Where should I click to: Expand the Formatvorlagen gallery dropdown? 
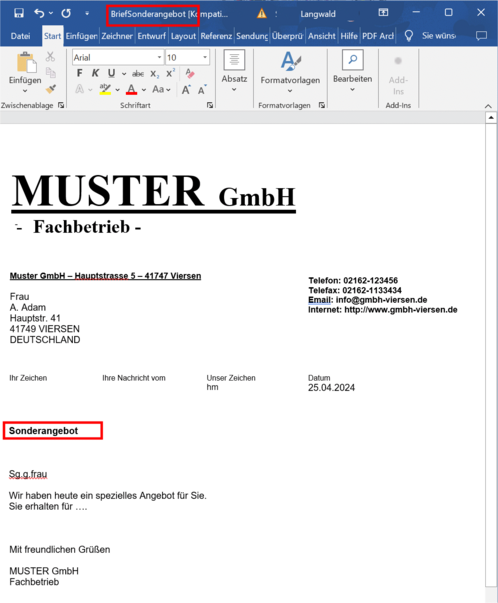(290, 91)
